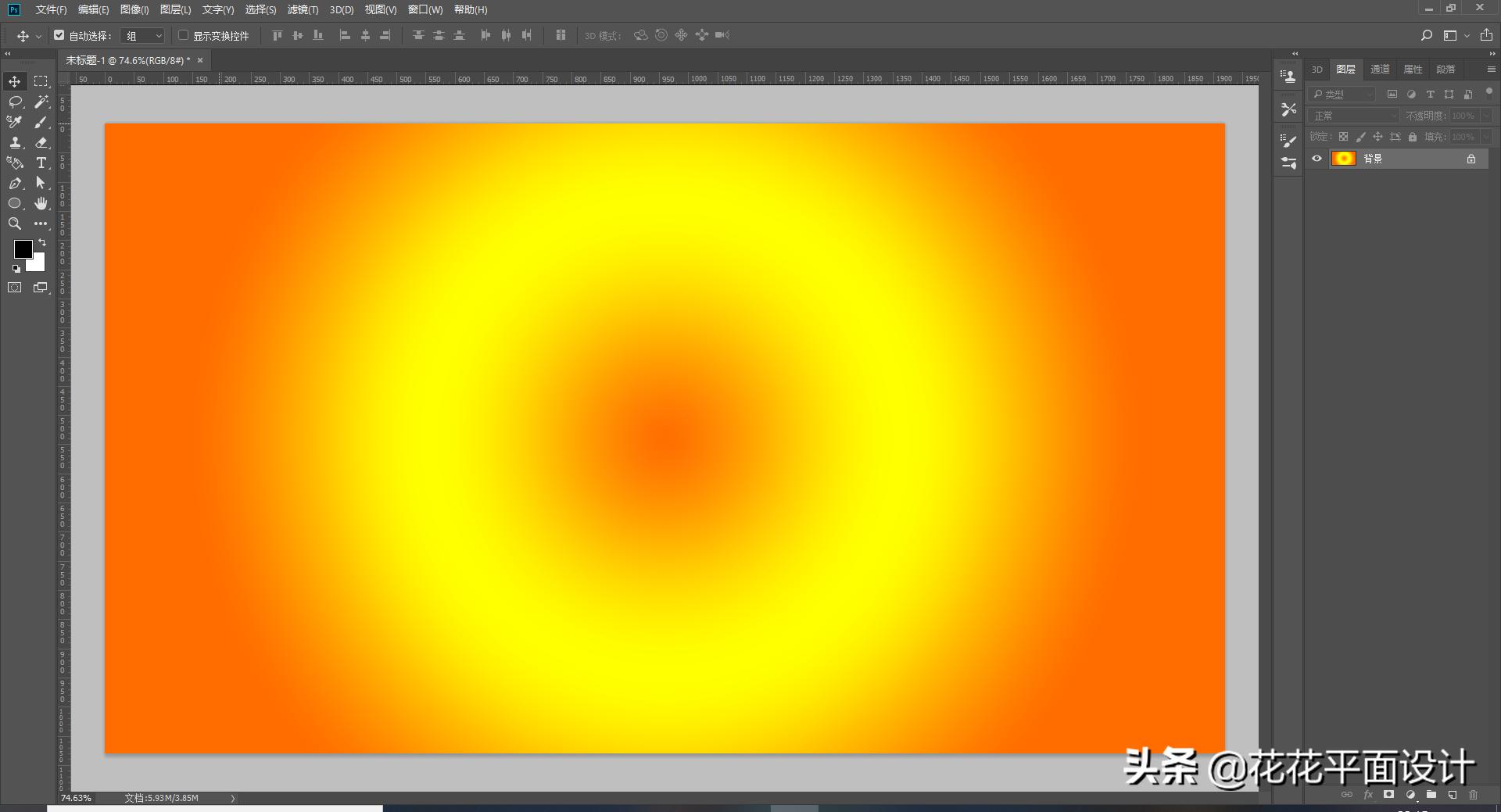The width and height of the screenshot is (1501, 812).
Task: Expand the 类型 layer filter dropdown
Action: coord(1342,95)
